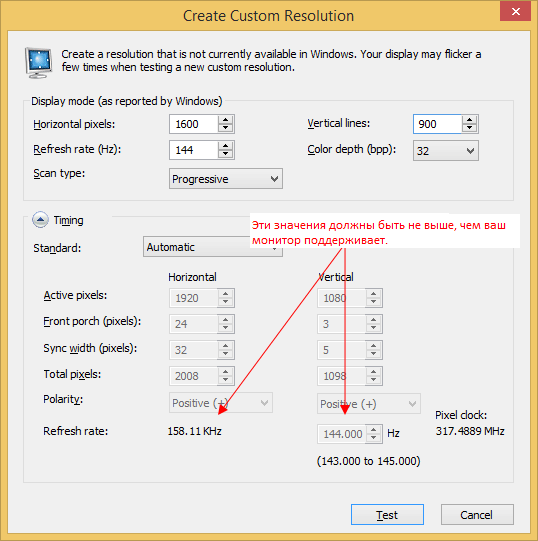Increase horizontal Active pixels up arrow
Image resolution: width=538 pixels, height=541 pixels.
[226, 294]
